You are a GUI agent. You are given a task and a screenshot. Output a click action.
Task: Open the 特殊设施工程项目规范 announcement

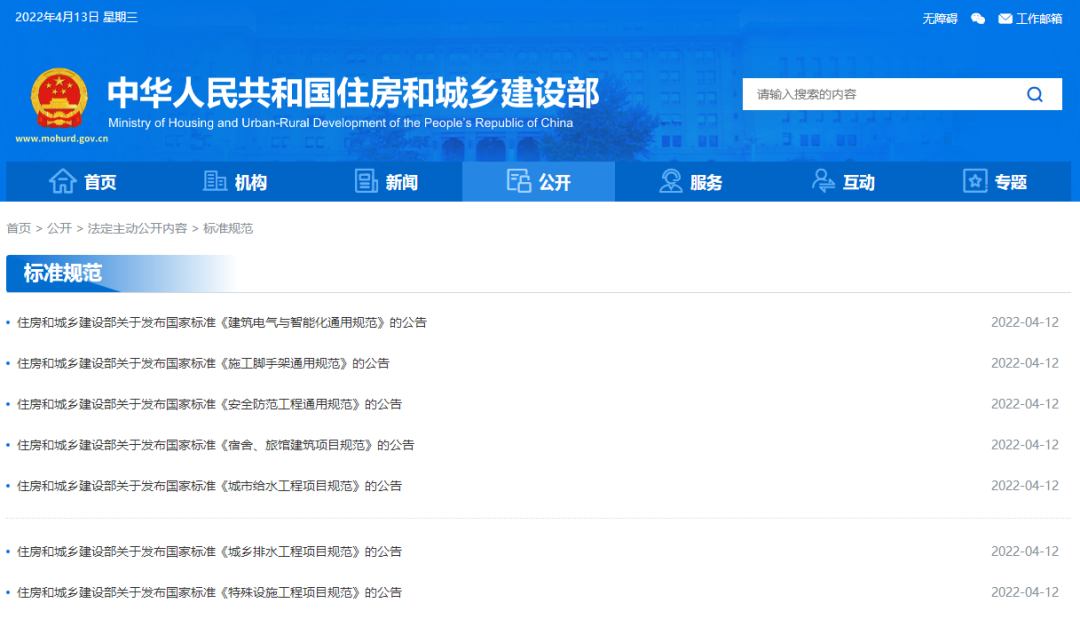click(x=209, y=592)
